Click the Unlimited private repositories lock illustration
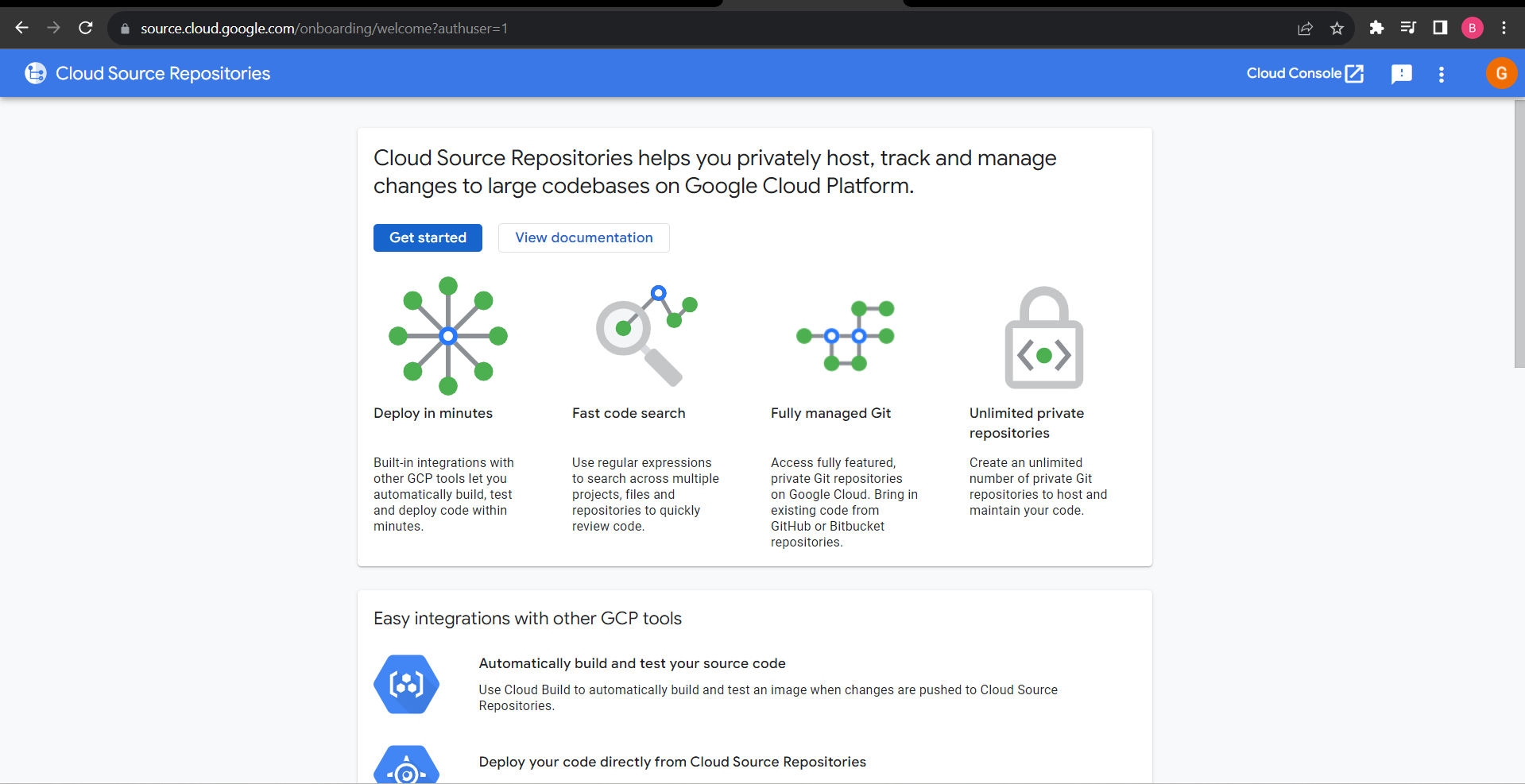This screenshot has height=784, width=1525. [1044, 338]
